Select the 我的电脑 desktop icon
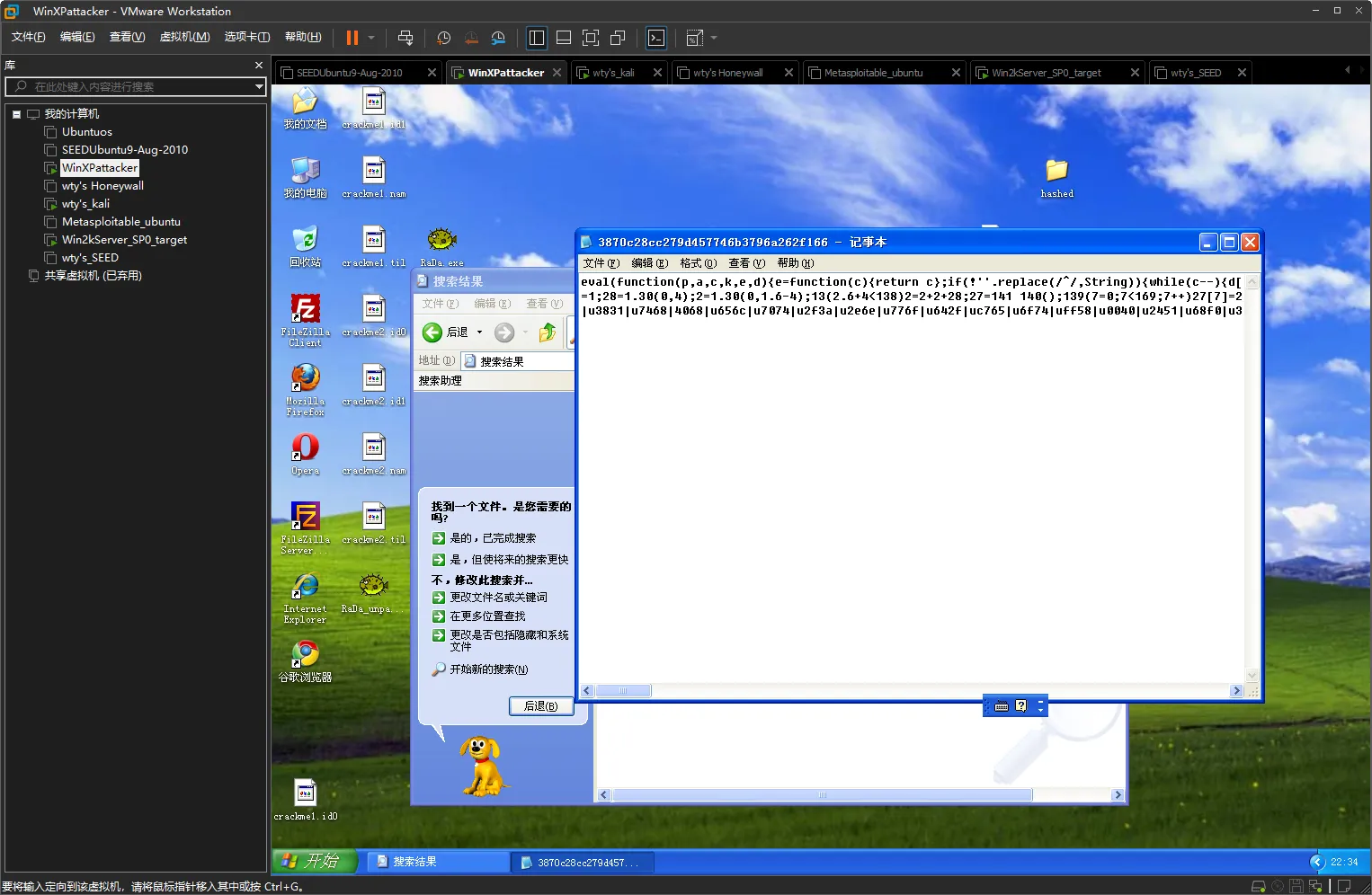This screenshot has height=895, width=1372. 305,177
